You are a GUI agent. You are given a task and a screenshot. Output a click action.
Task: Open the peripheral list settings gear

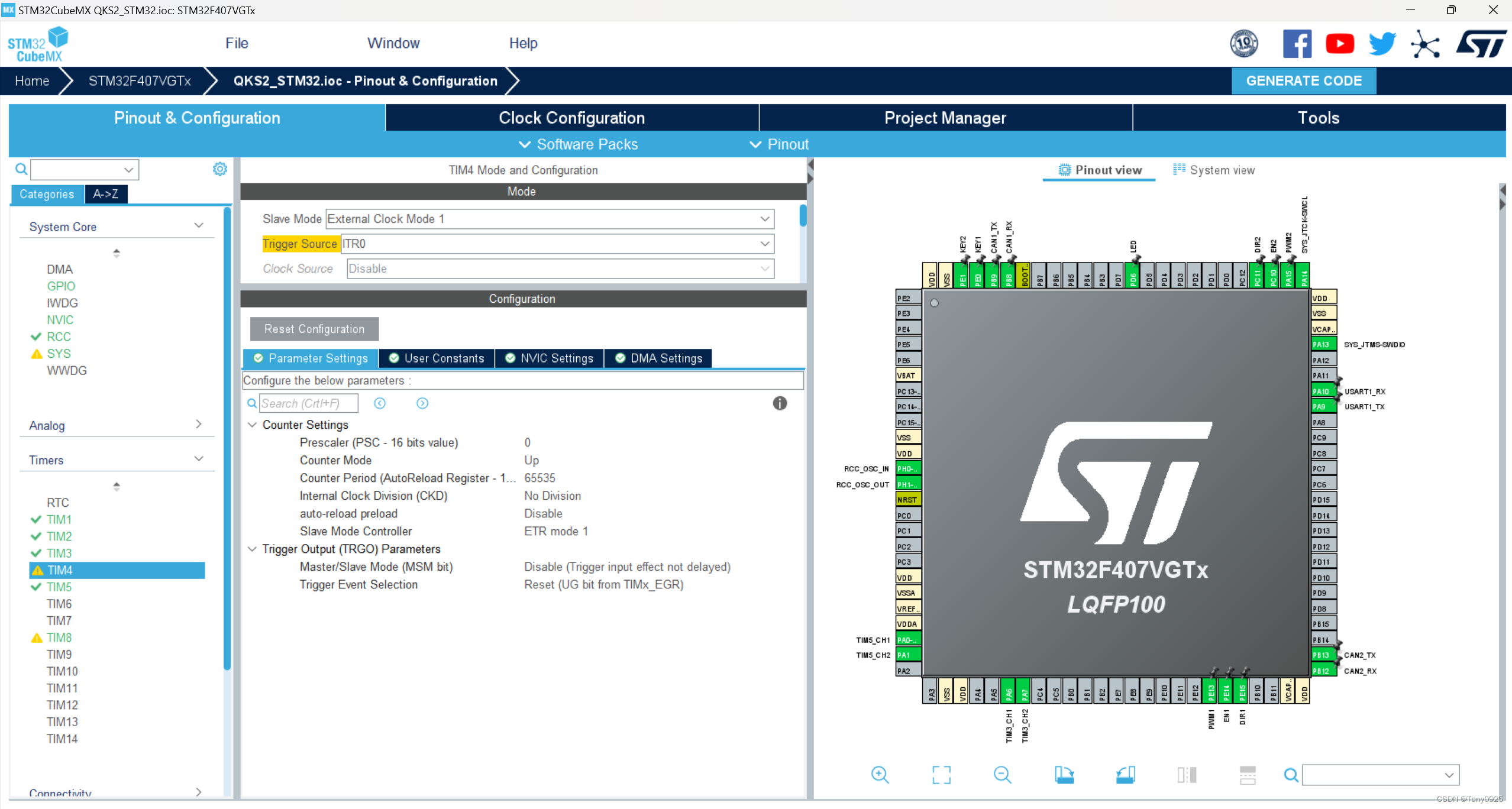point(219,169)
